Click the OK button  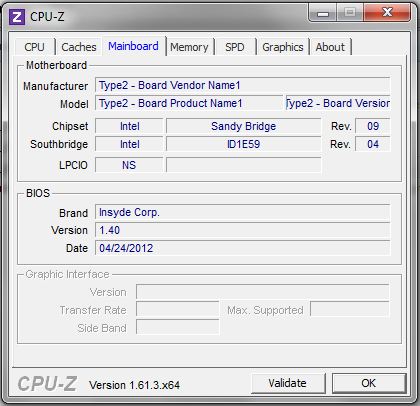369,383
